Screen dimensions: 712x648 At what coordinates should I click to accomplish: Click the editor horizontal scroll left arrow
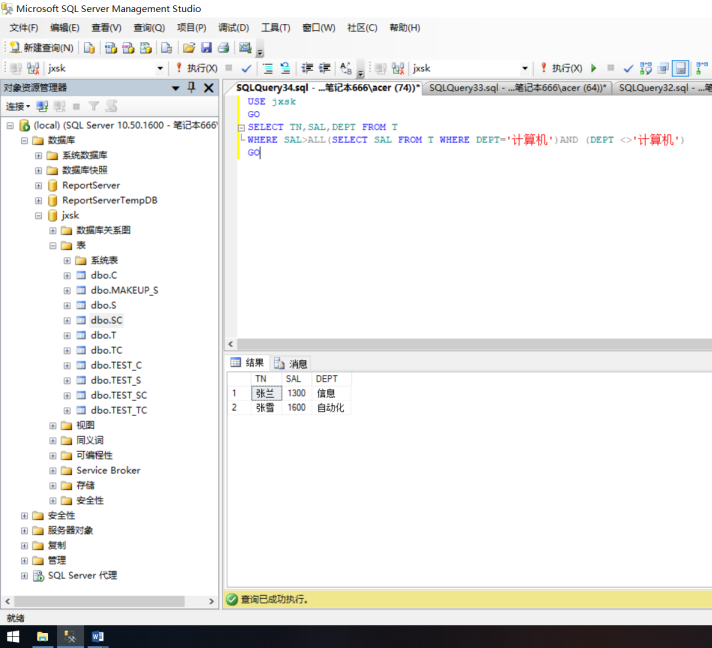[x=231, y=344]
